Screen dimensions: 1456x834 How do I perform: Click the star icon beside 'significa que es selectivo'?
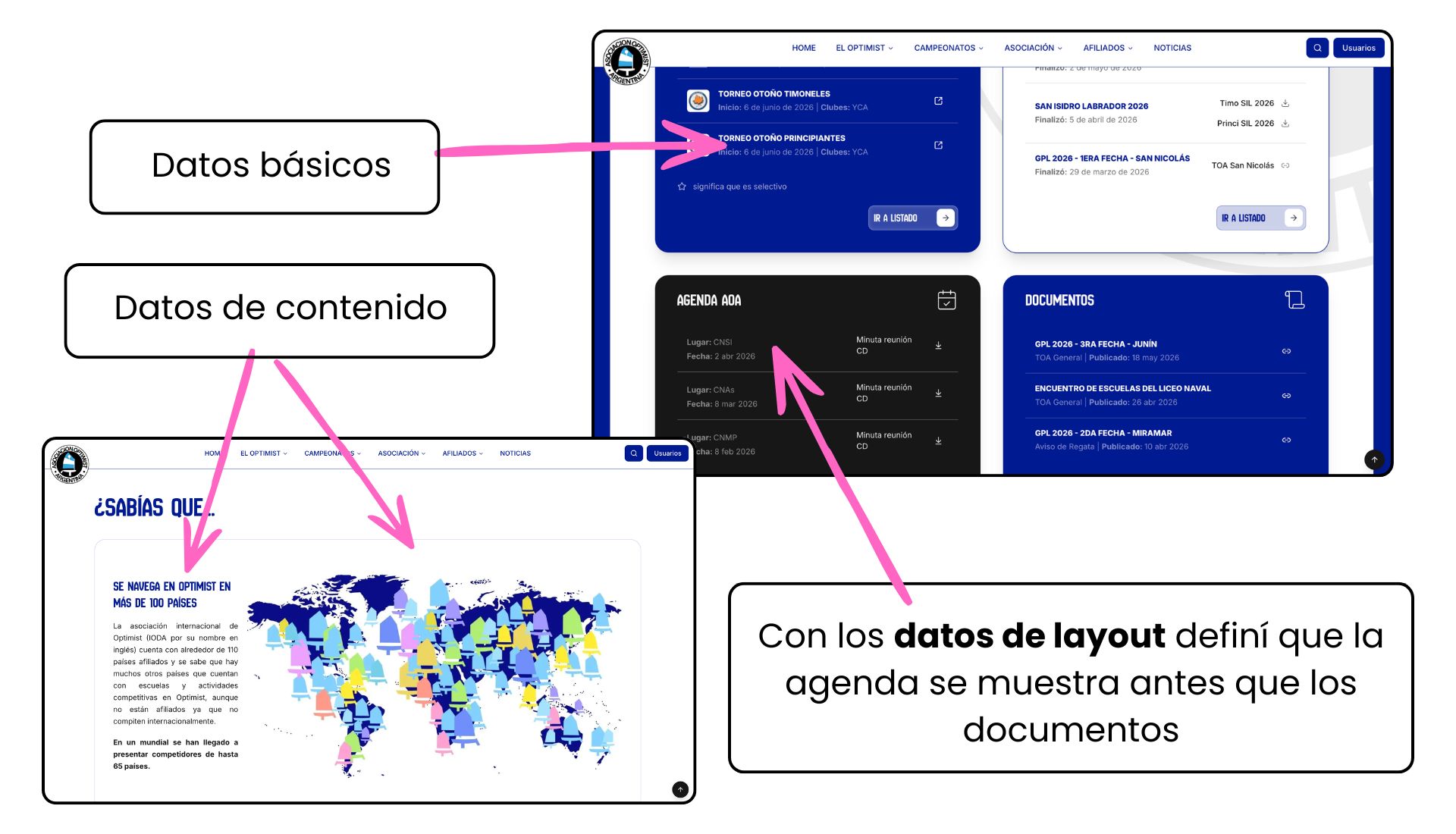682,187
